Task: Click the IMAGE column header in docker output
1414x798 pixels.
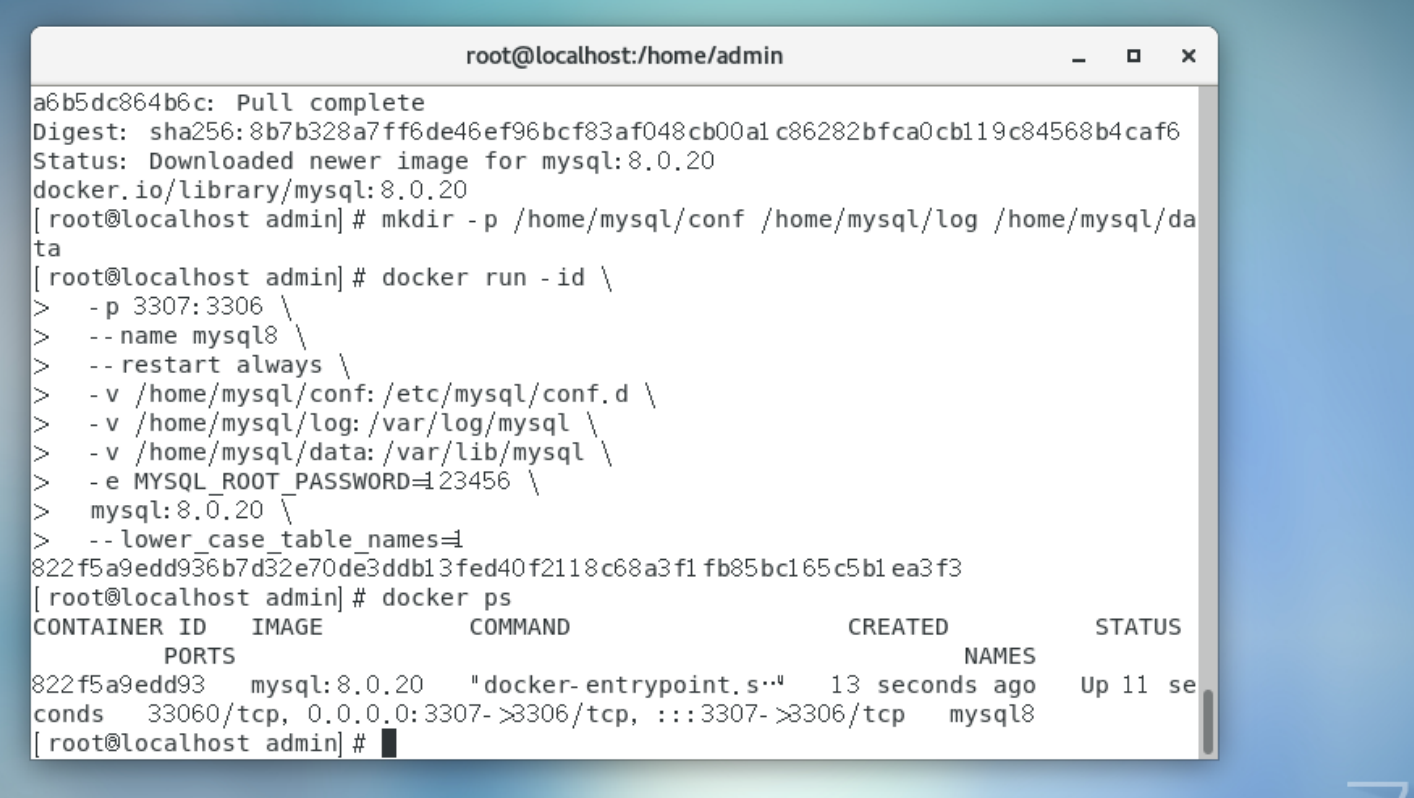Action: pos(287,627)
